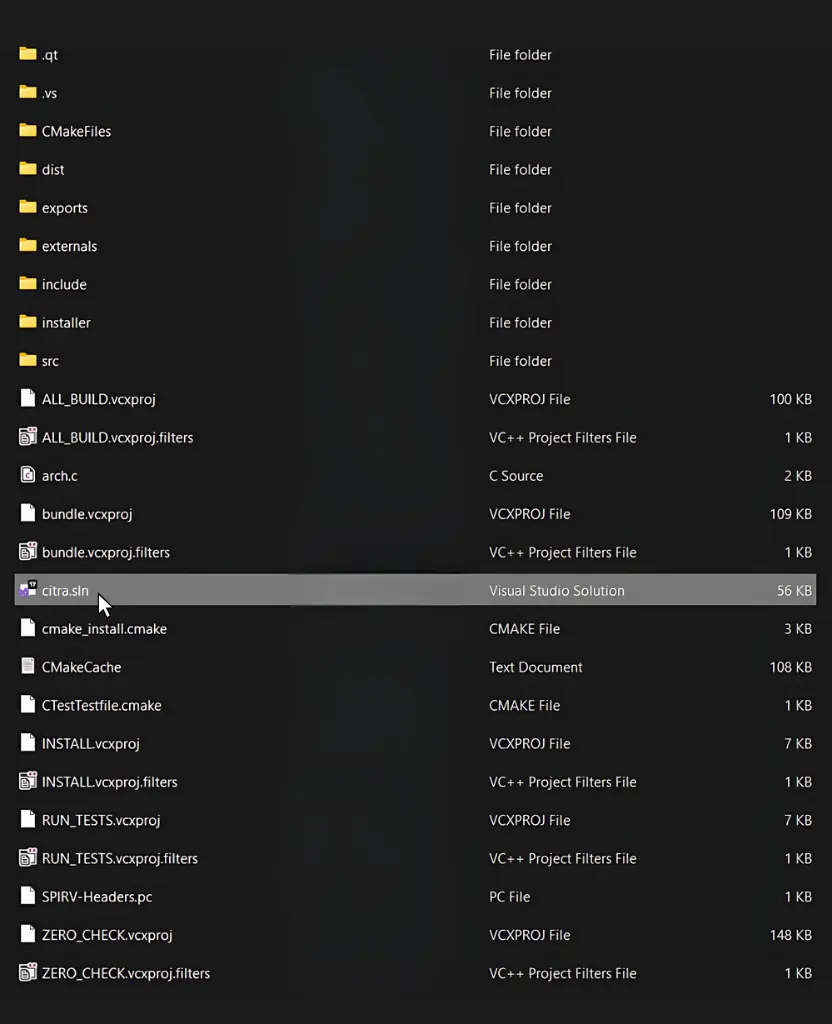Click the .vs folder name

[49, 93]
